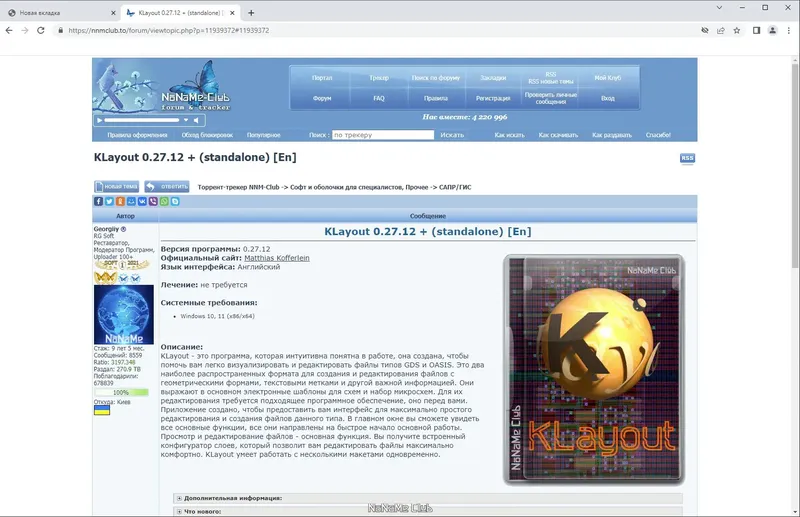Open Поиск по форуму
The width and height of the screenshot is (800, 517).
(436, 78)
